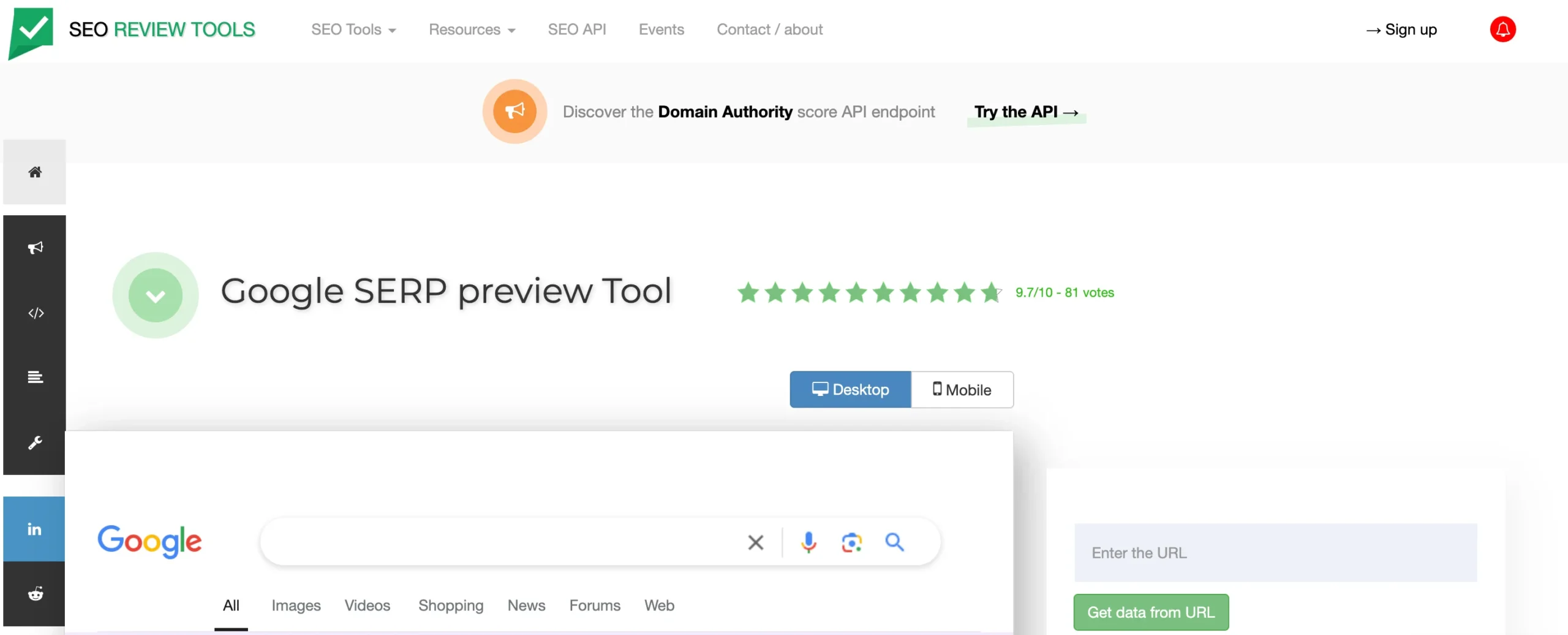Select the Web search tab
Viewport: 1568px width, 635px height.
pos(659,606)
